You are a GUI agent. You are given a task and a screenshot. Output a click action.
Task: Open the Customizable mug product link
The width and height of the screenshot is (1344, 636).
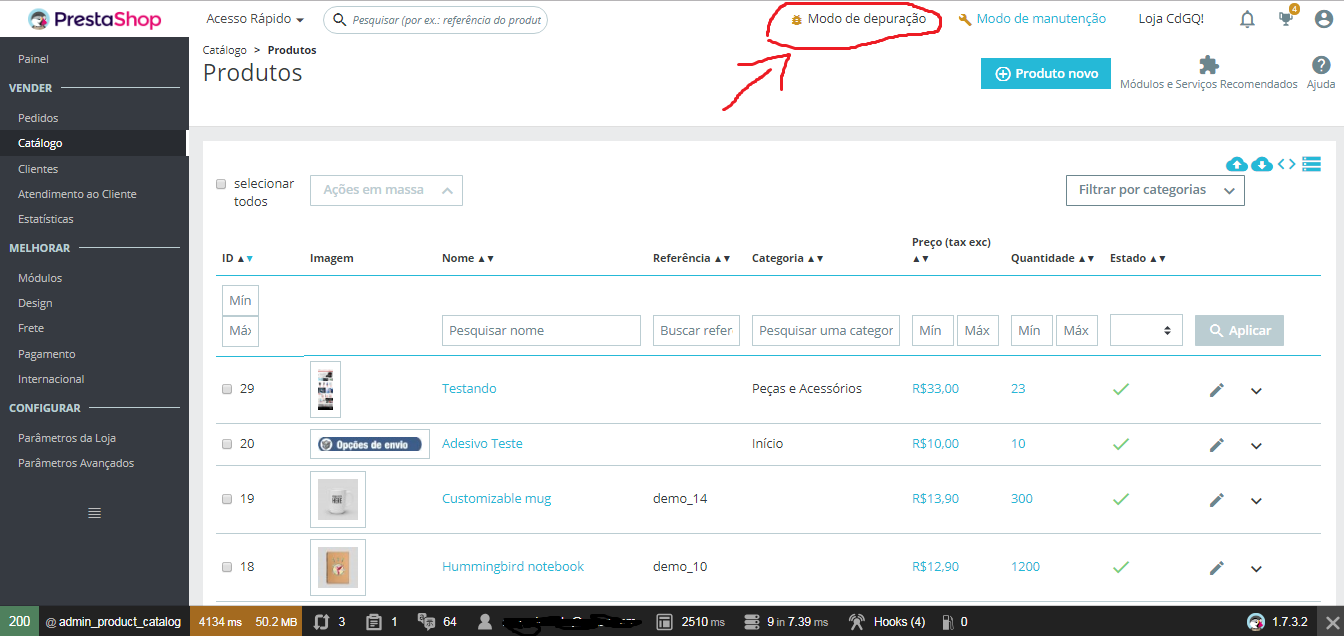point(497,499)
